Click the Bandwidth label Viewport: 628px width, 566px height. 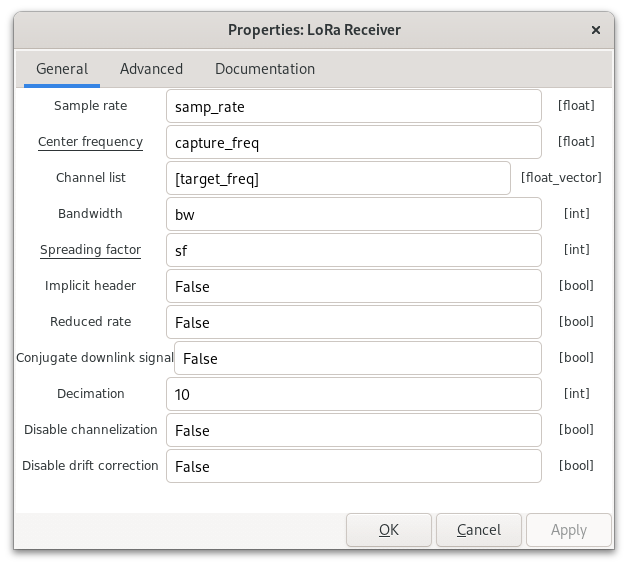pos(90,214)
